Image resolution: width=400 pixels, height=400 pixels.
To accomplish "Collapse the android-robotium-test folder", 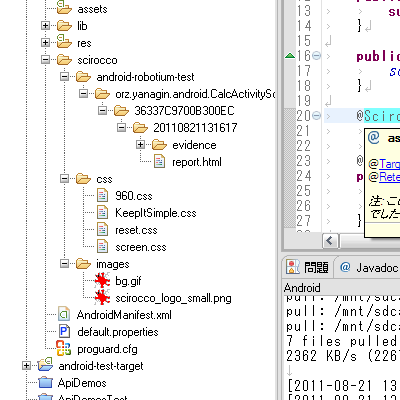I will 64,77.
